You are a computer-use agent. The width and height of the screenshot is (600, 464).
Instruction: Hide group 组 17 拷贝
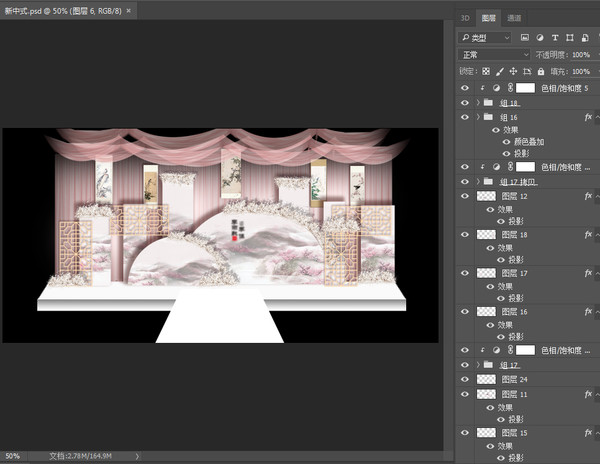click(x=465, y=181)
